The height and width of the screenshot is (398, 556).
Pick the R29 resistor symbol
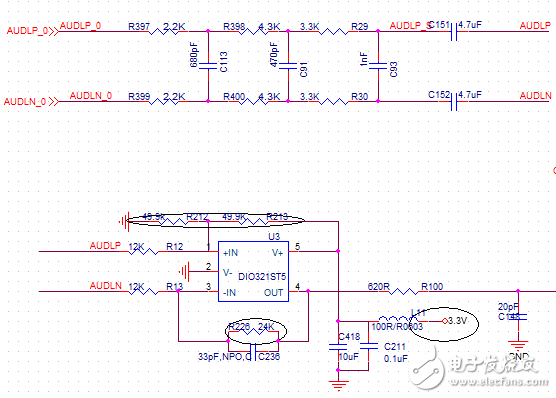pos(334,32)
